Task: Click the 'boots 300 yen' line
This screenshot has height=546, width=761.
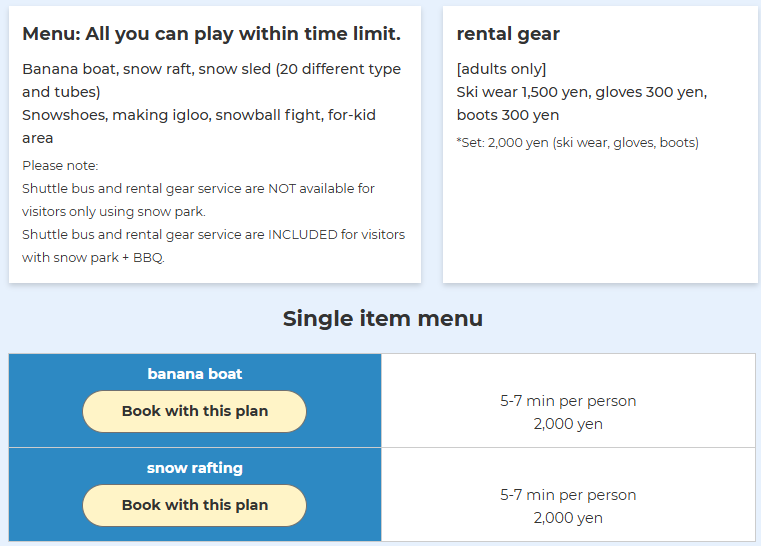Action: pos(507,115)
